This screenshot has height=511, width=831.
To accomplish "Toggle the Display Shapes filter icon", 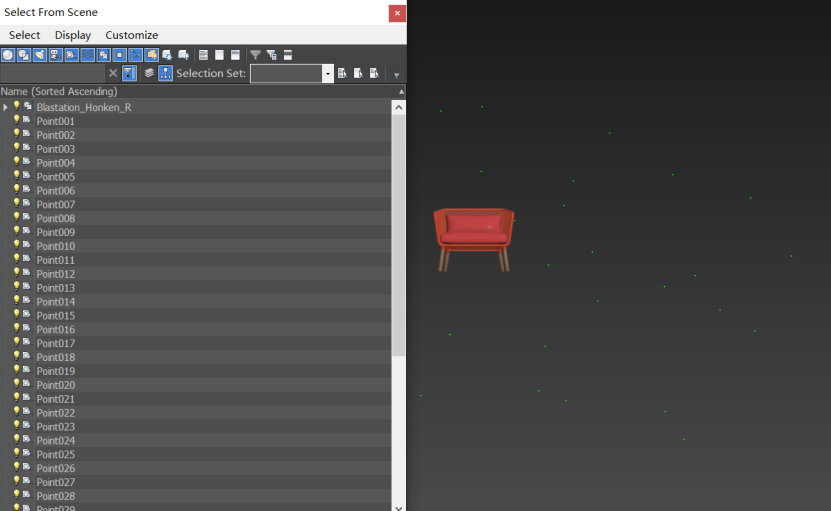I will (x=24, y=55).
